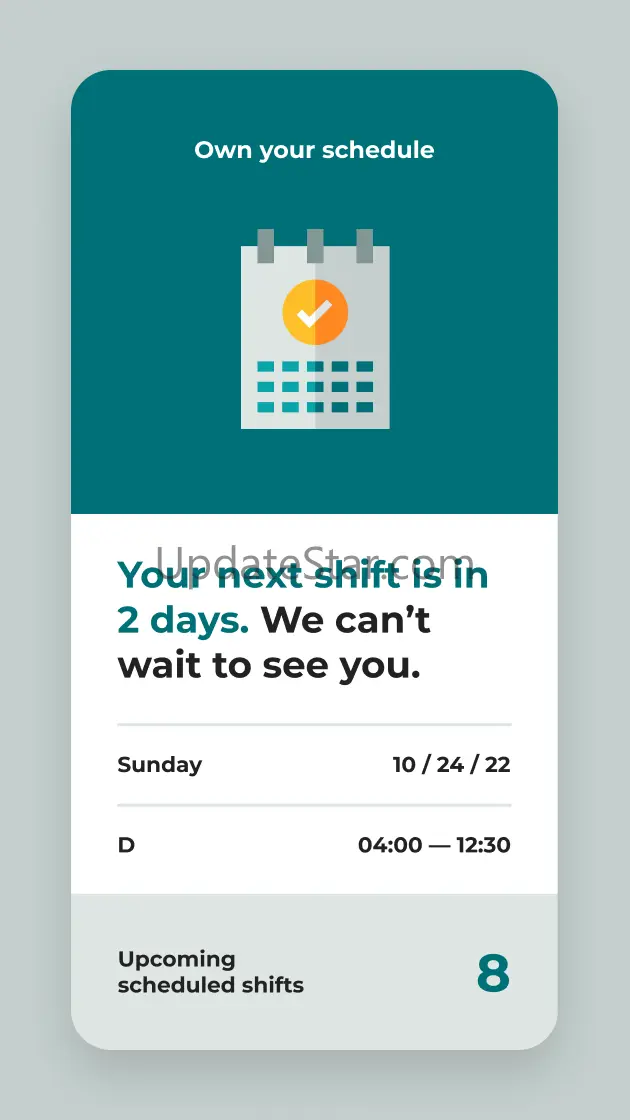Click the middle binding ring of the calendar

point(315,246)
